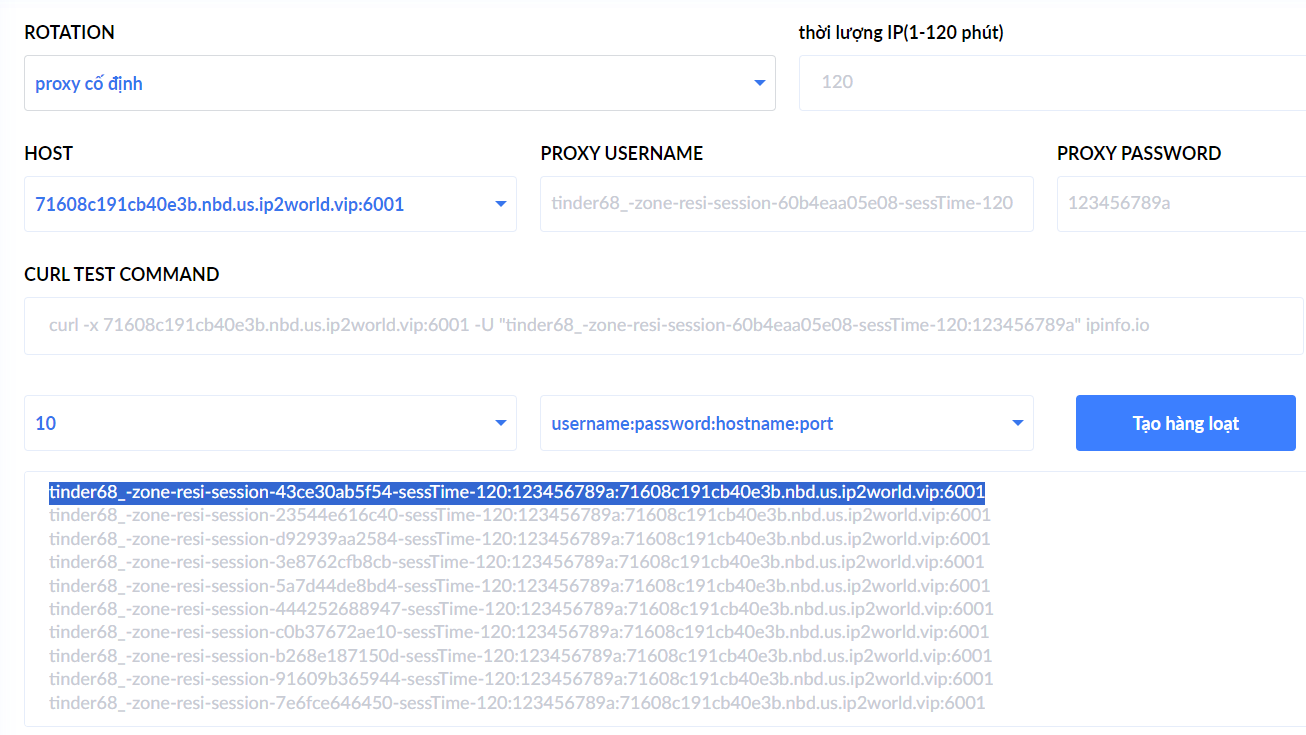
Task: Click the proxy line with session-3e8762cfb8cb
Action: [517, 562]
